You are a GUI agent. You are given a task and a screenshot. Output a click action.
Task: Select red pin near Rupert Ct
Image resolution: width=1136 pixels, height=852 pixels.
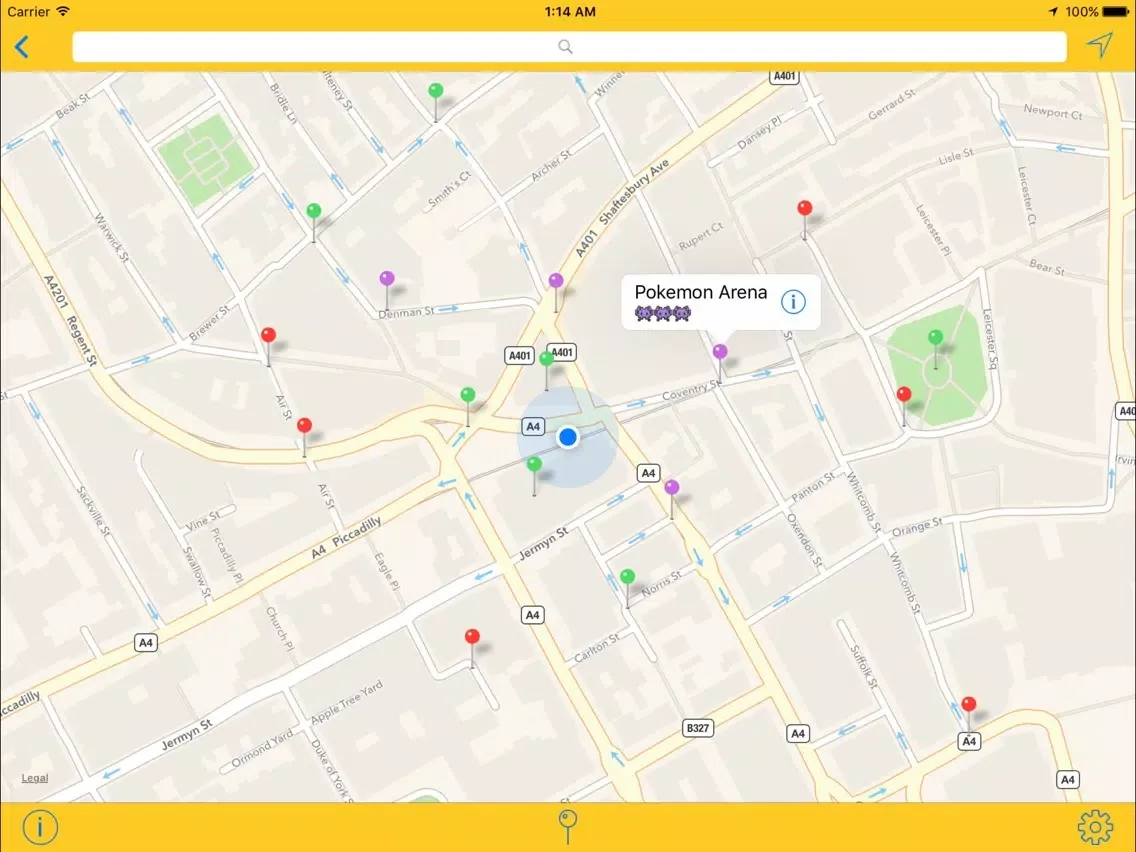click(x=805, y=210)
